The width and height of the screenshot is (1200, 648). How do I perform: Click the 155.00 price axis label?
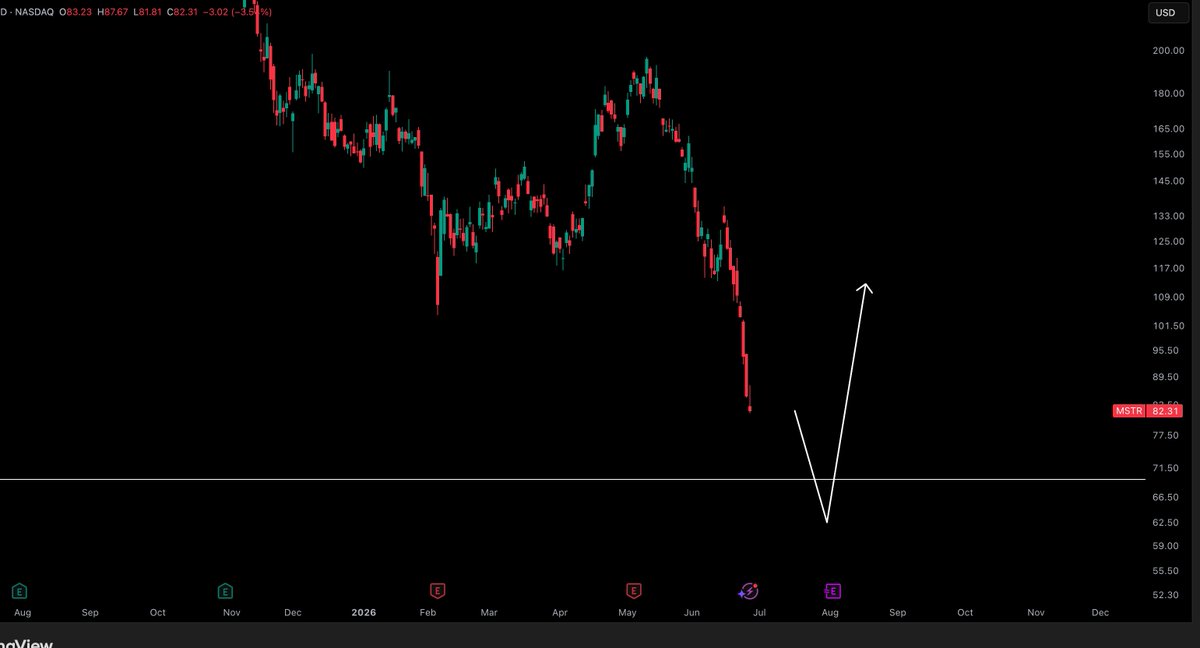pyautogui.click(x=1168, y=155)
